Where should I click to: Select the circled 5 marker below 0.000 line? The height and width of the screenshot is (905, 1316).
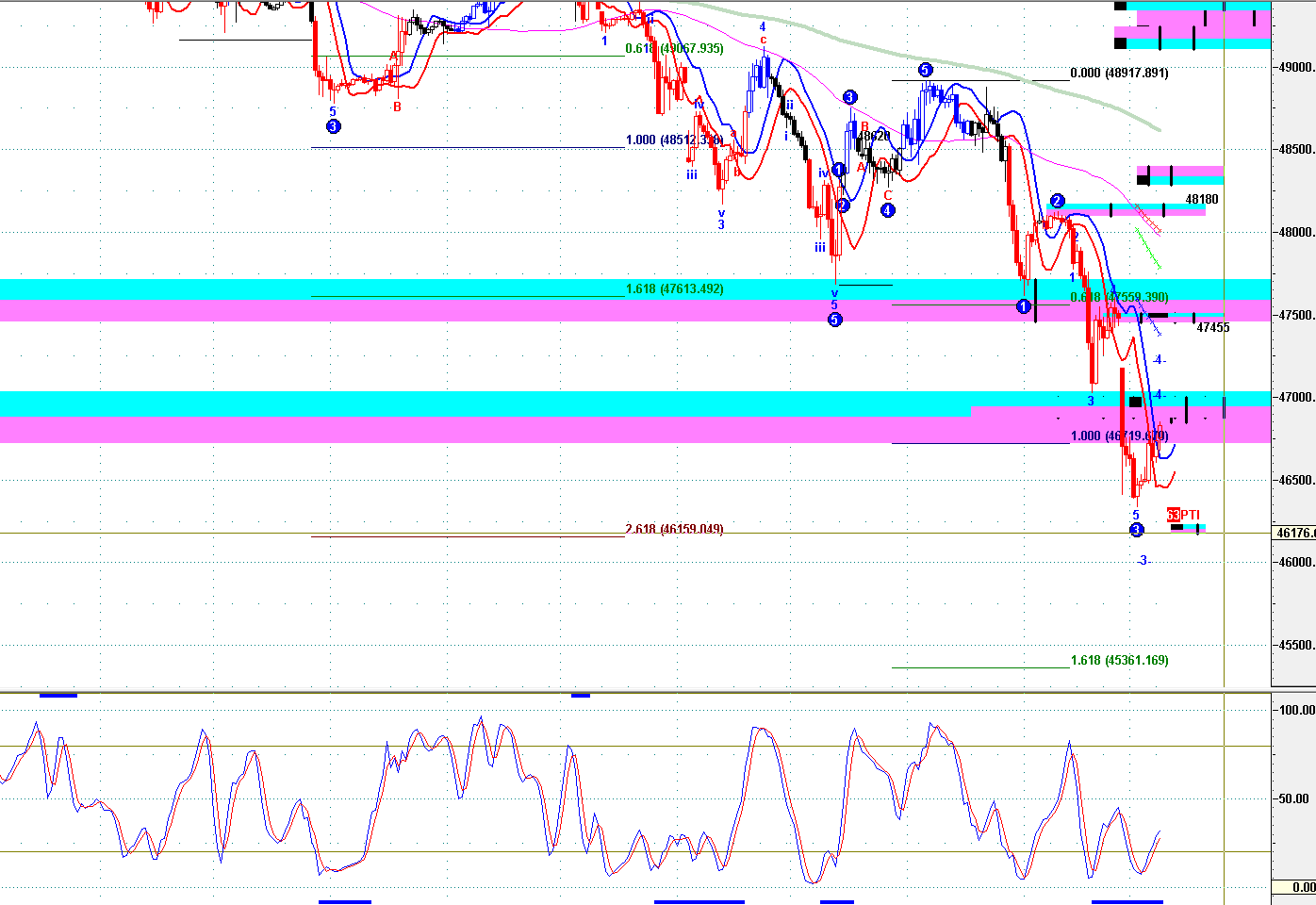[925, 70]
